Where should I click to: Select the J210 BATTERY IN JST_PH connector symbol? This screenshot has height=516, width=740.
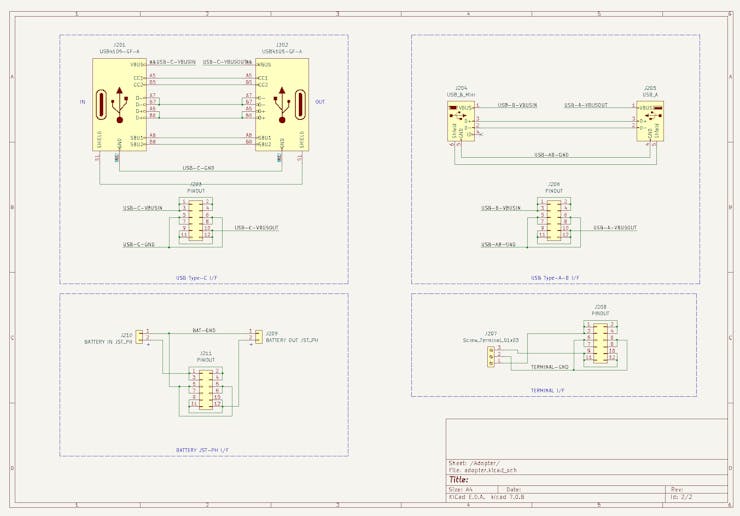point(139,336)
